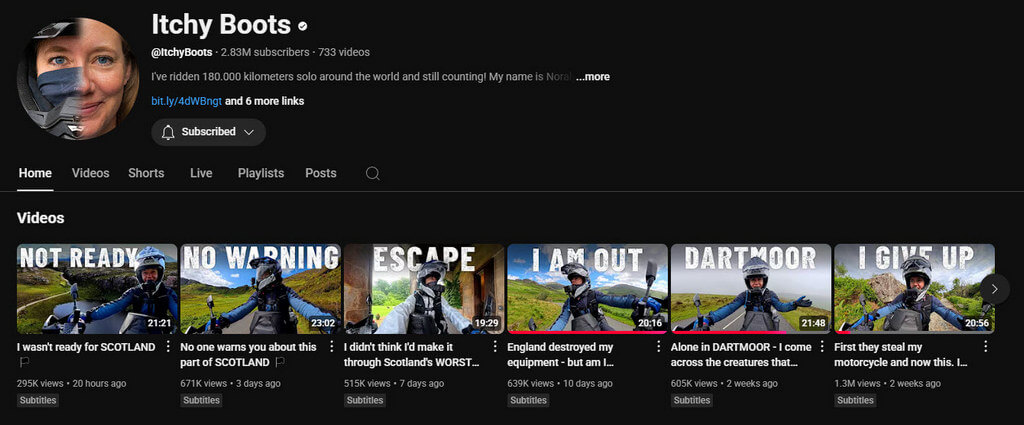Play the 'I GIVE UP' video thumbnail
Screen dimensions: 1024x425
(x=915, y=289)
